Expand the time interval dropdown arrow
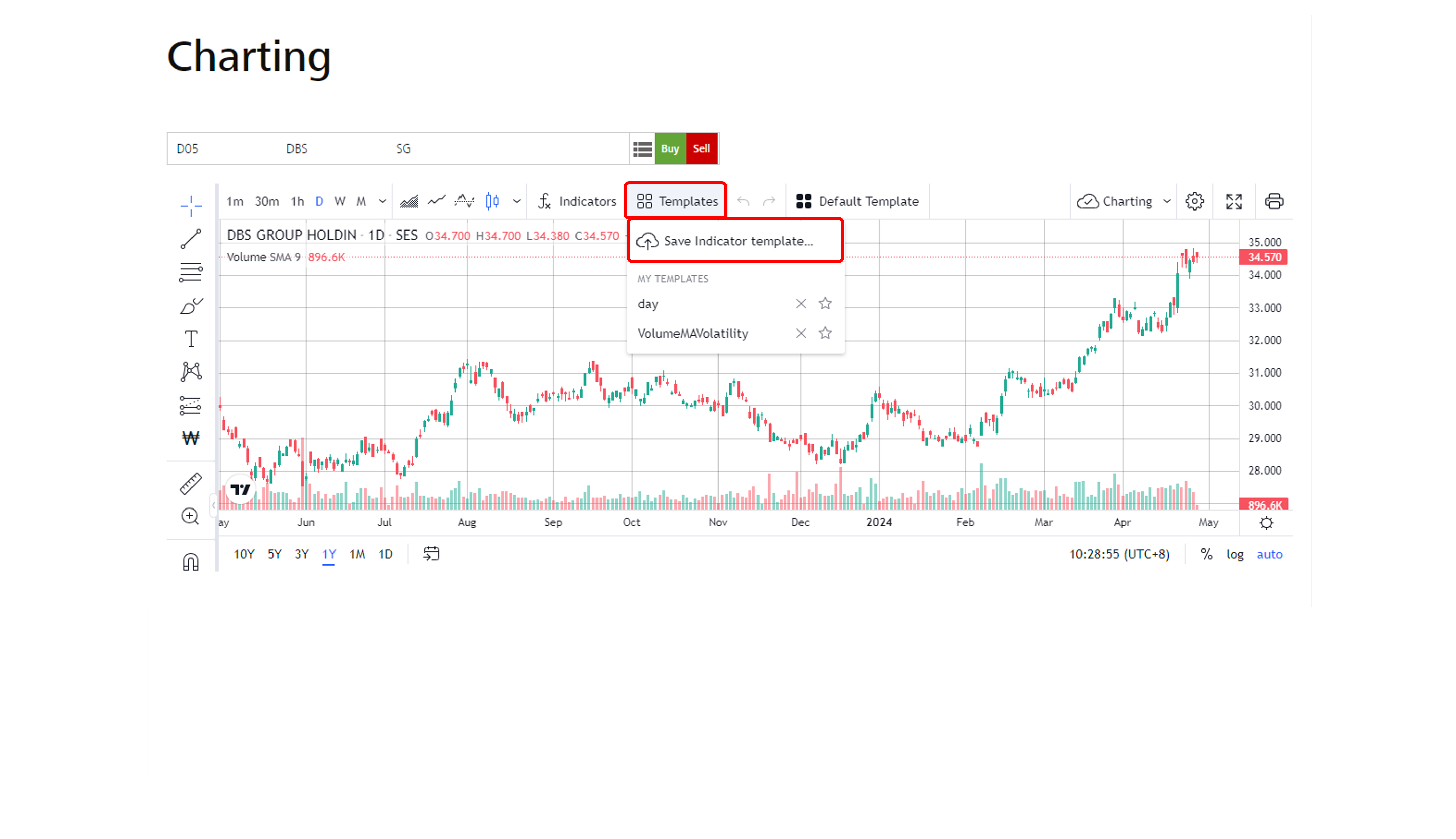1456x839 pixels. click(382, 201)
